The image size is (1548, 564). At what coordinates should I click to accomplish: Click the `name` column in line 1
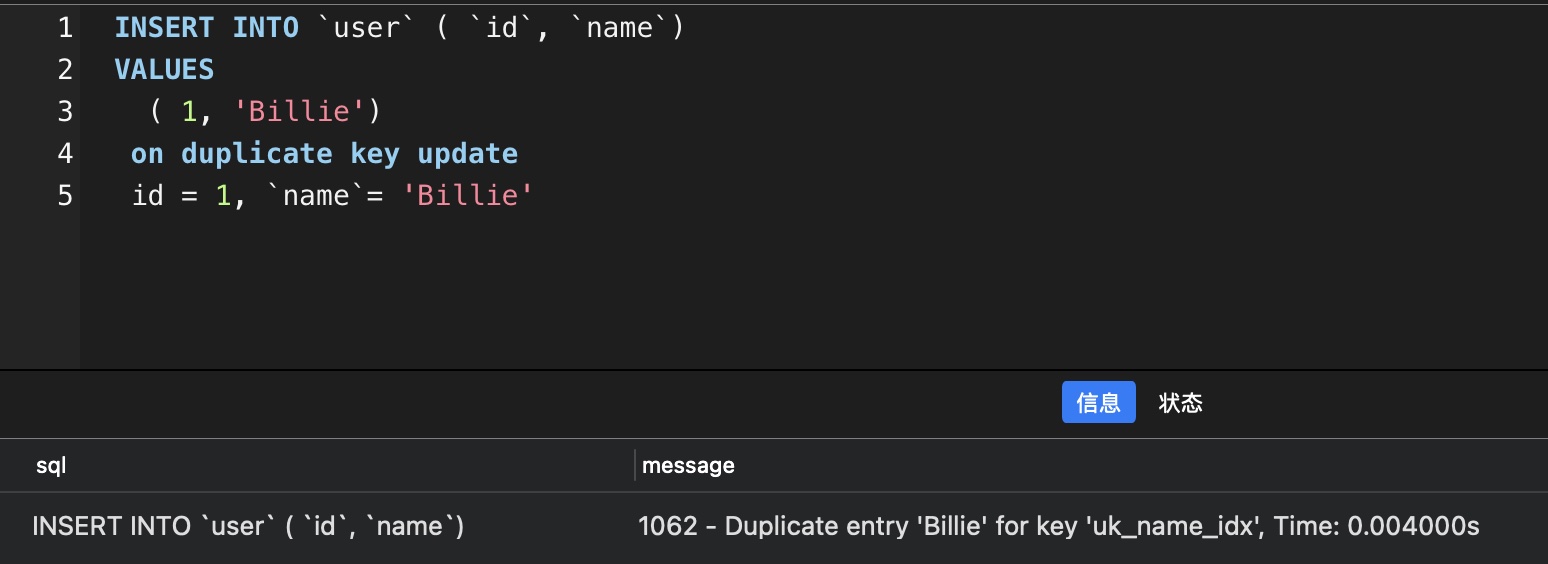(617, 28)
